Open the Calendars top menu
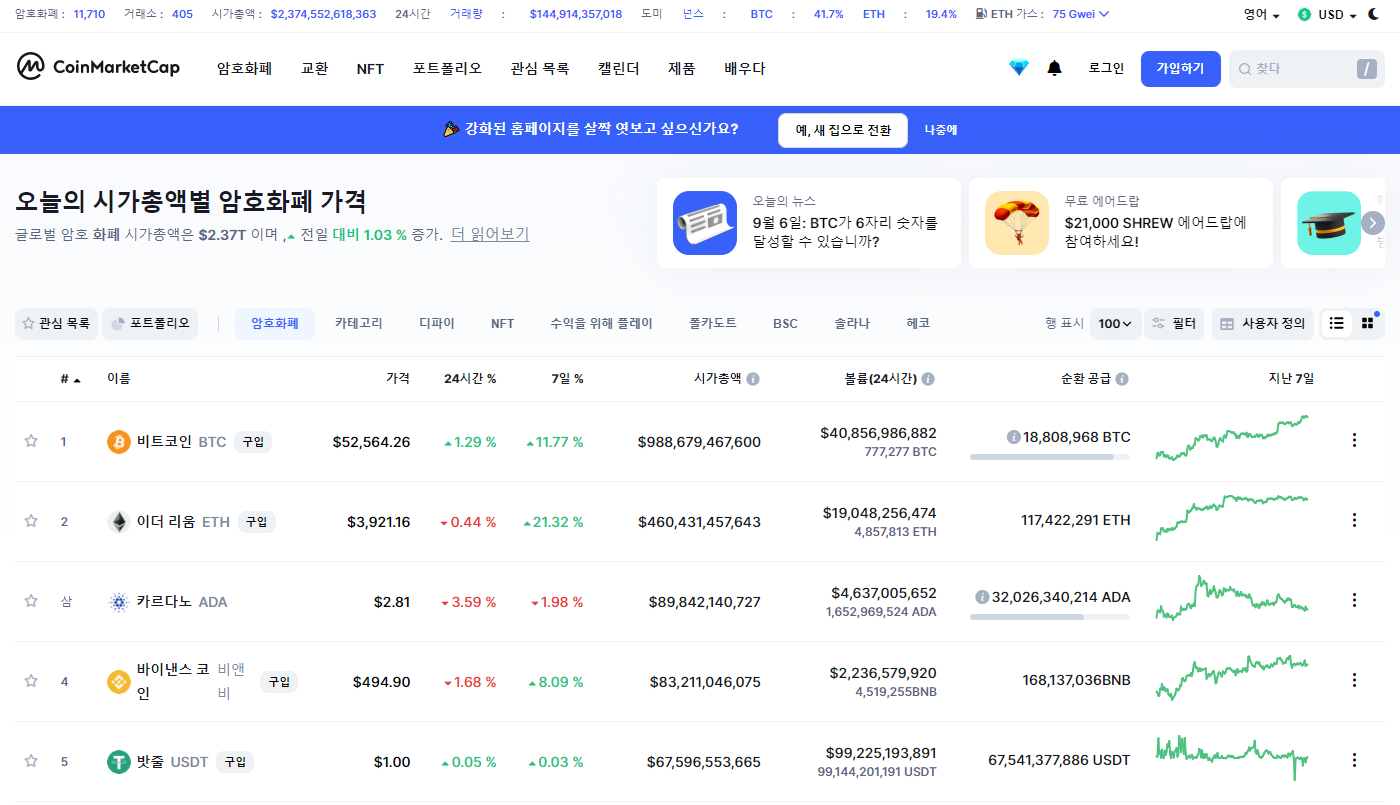Screen dimensions: 1400x805 619,68
